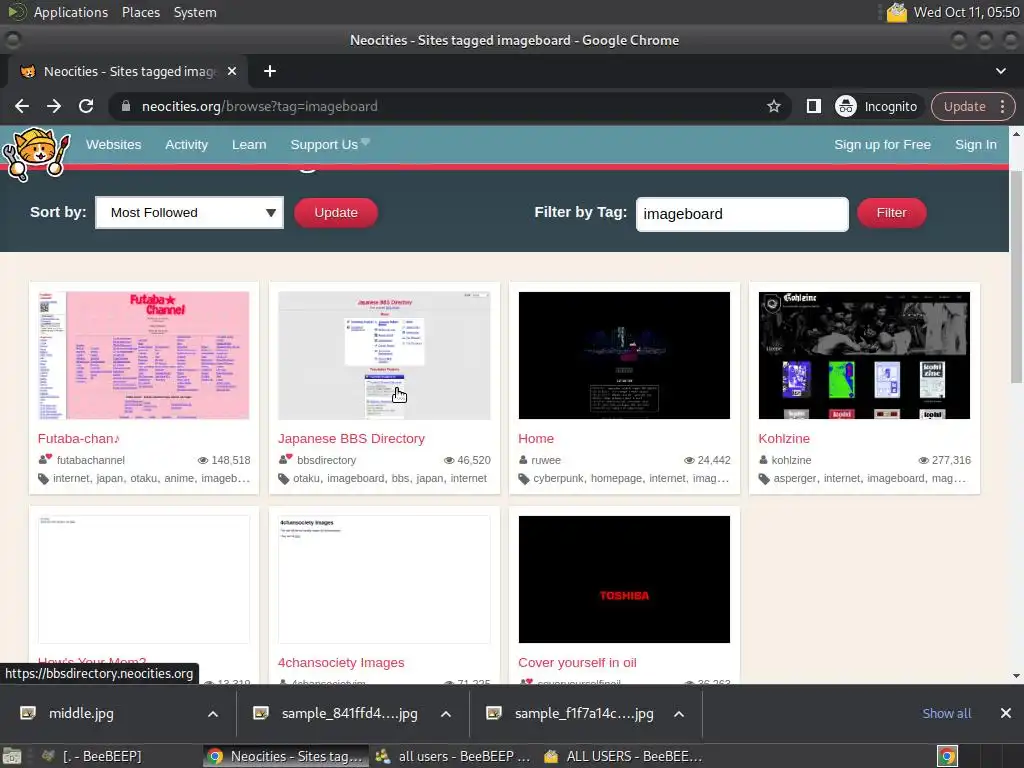
Task: Click the bbs tag under Japanese BBS Directory
Action: point(400,479)
